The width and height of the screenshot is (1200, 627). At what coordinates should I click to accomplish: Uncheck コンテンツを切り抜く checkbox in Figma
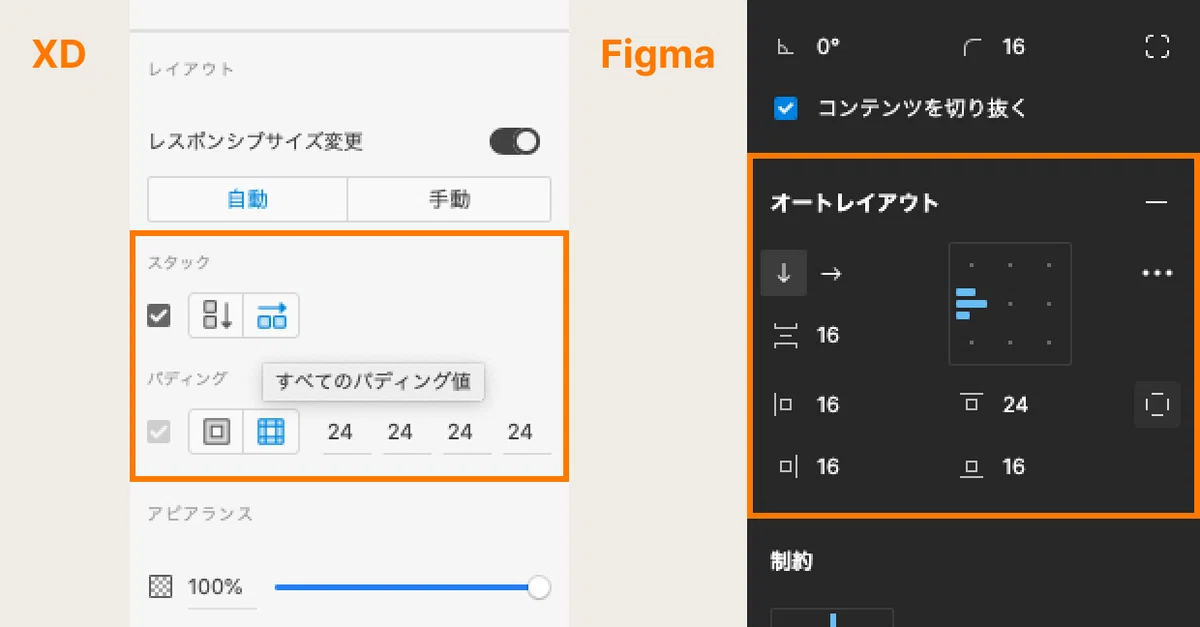pos(786,108)
